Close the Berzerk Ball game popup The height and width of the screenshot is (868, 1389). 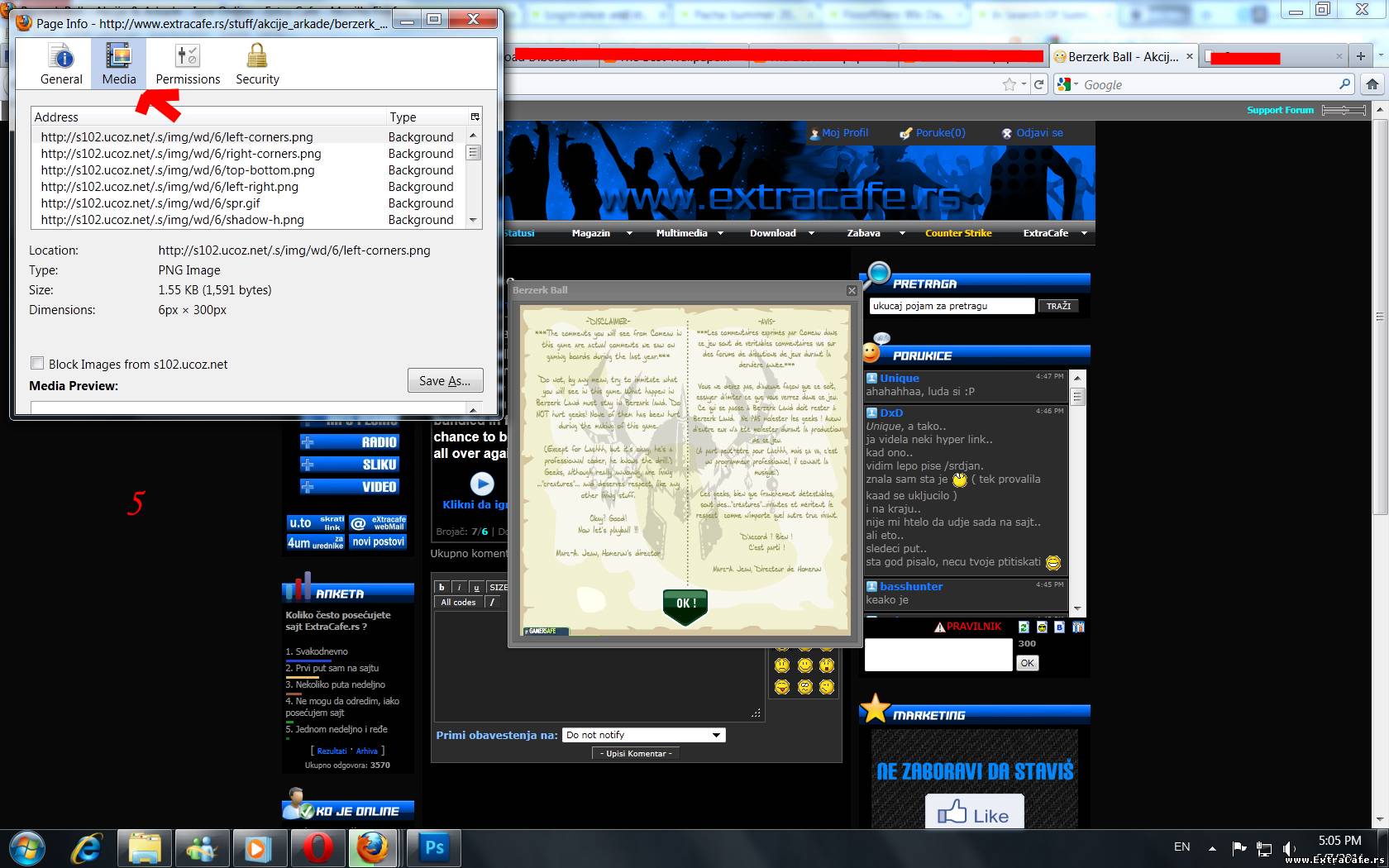852,290
